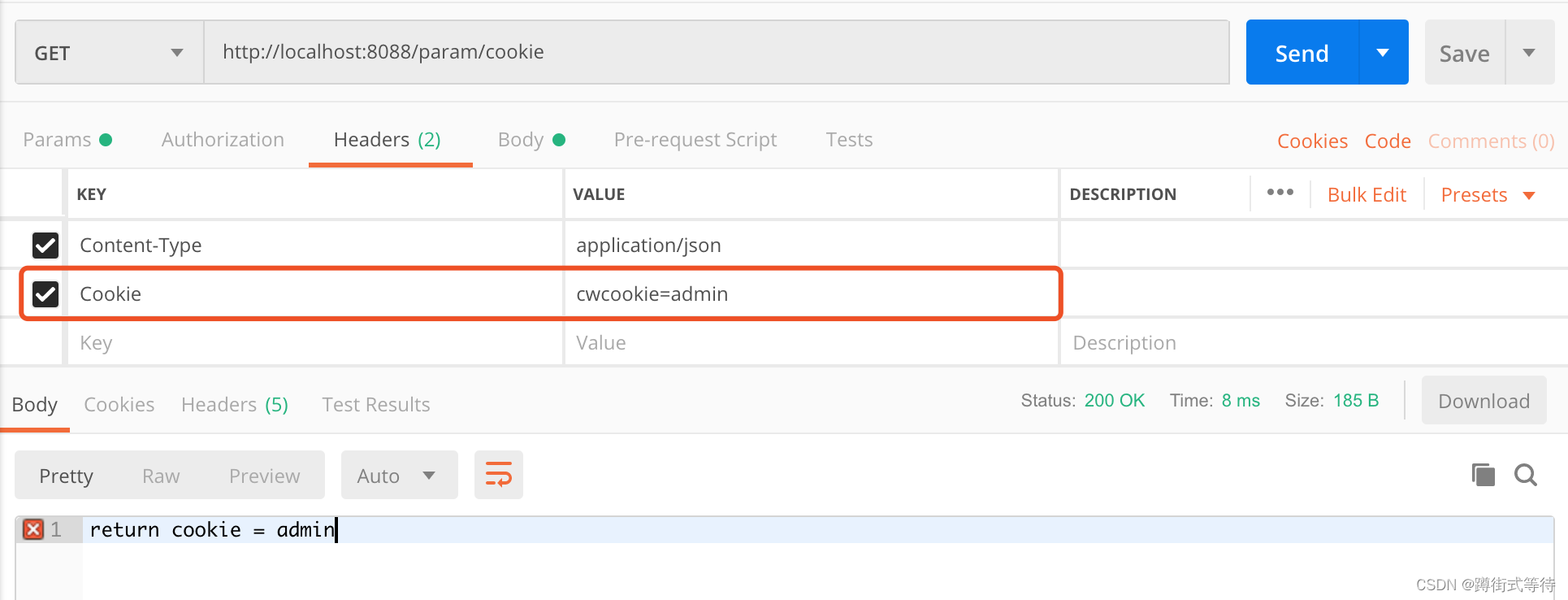Copy response body with the copy icon
The image size is (1568, 600).
click(1483, 475)
